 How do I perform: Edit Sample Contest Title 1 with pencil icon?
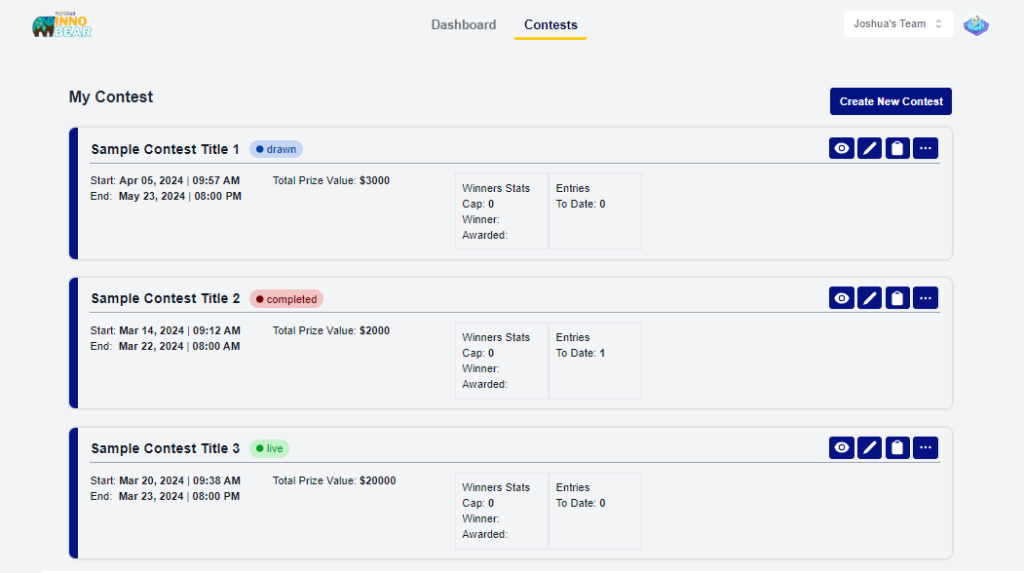[x=869, y=149]
